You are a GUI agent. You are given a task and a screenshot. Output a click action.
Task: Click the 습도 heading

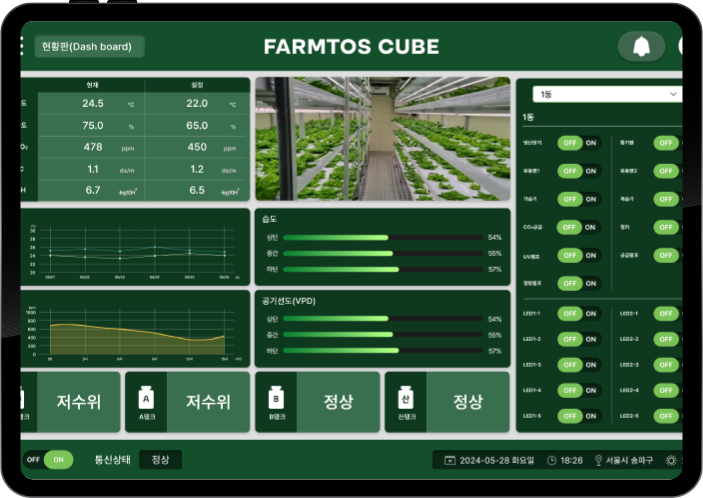pos(269,219)
